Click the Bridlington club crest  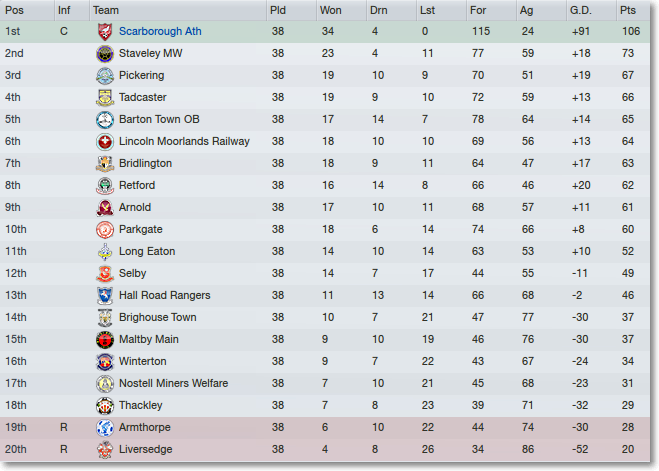105,163
